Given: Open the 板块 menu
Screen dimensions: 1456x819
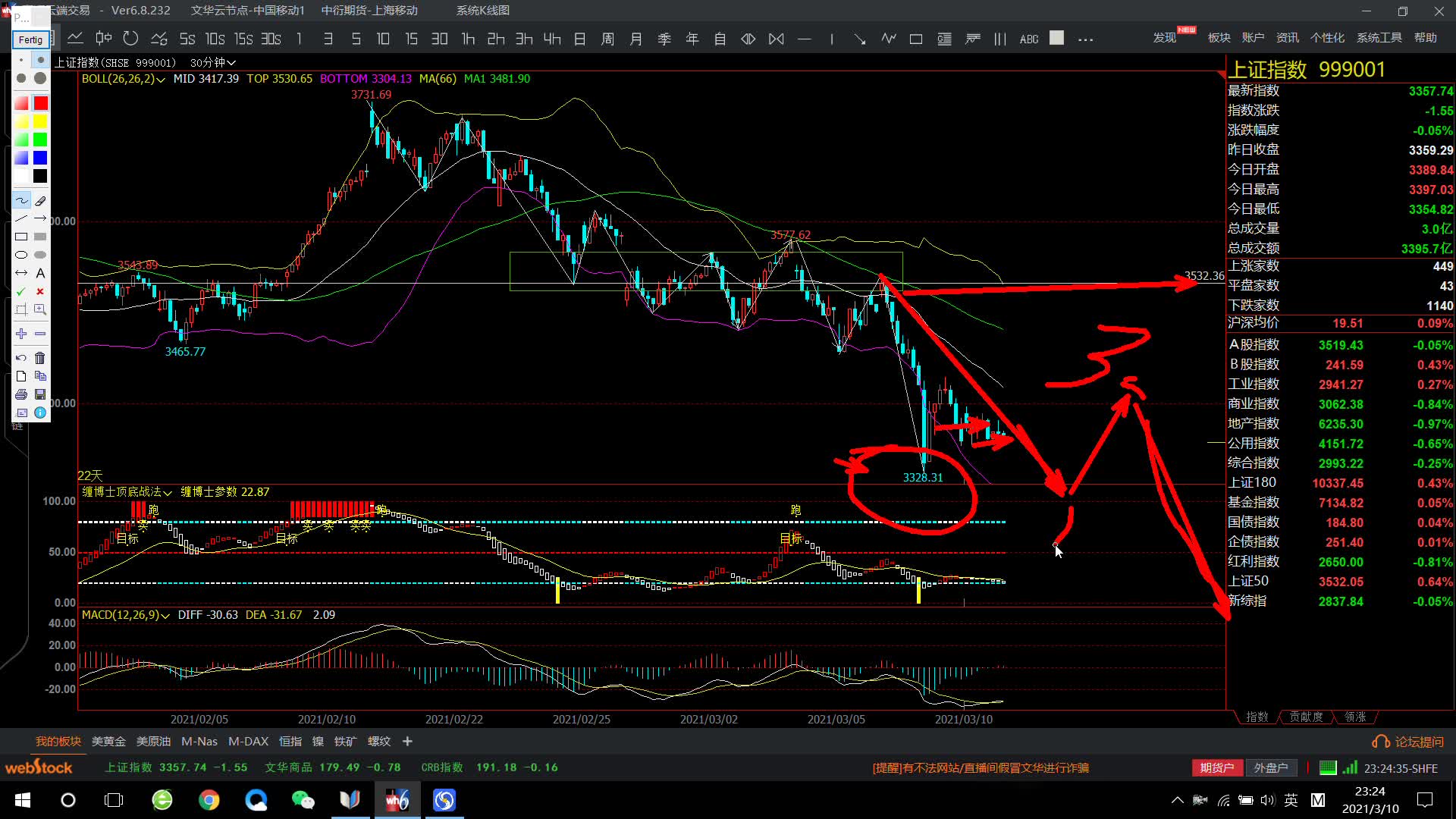Looking at the screenshot, I should [1219, 37].
